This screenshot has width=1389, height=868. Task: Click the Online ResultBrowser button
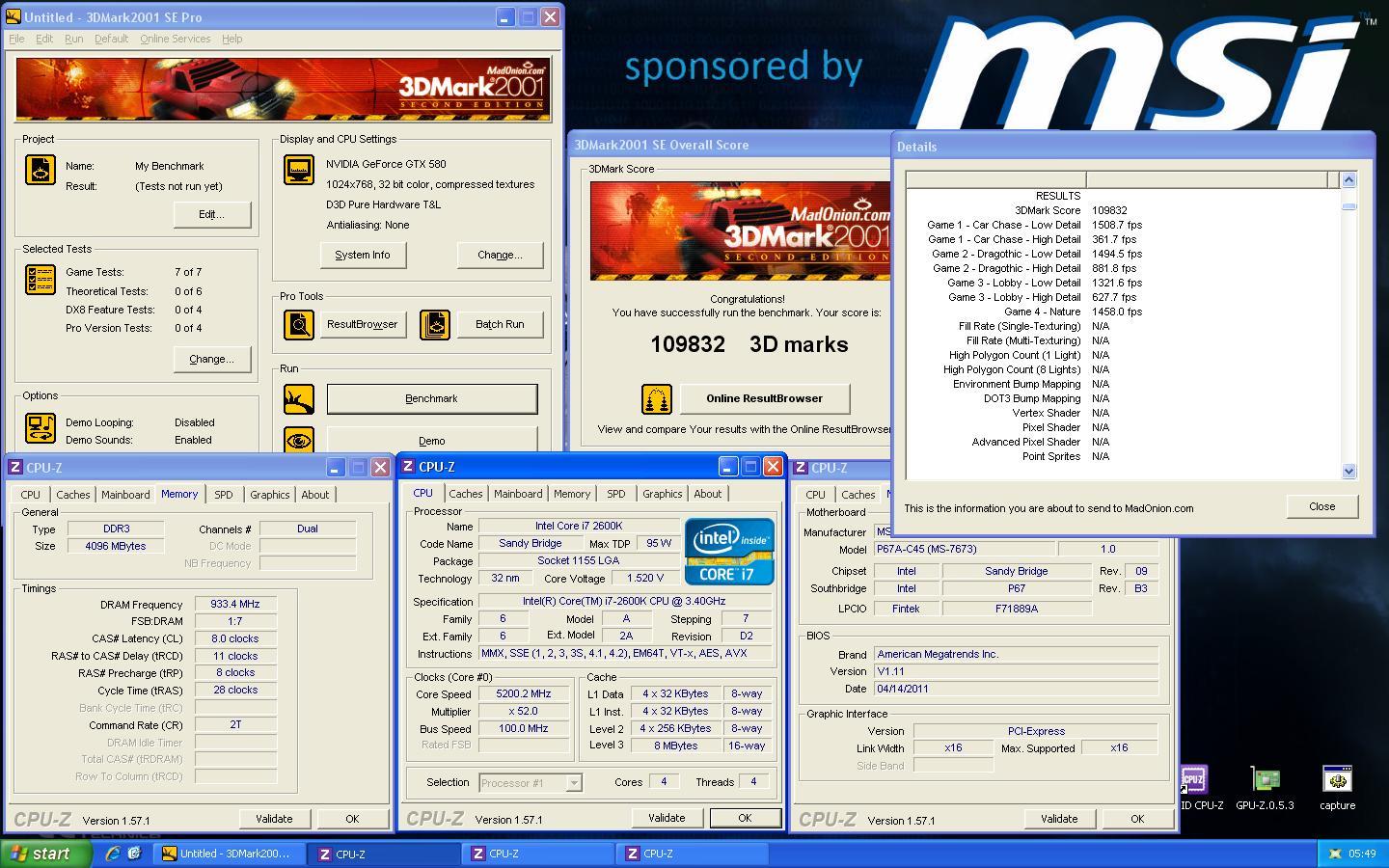point(764,398)
